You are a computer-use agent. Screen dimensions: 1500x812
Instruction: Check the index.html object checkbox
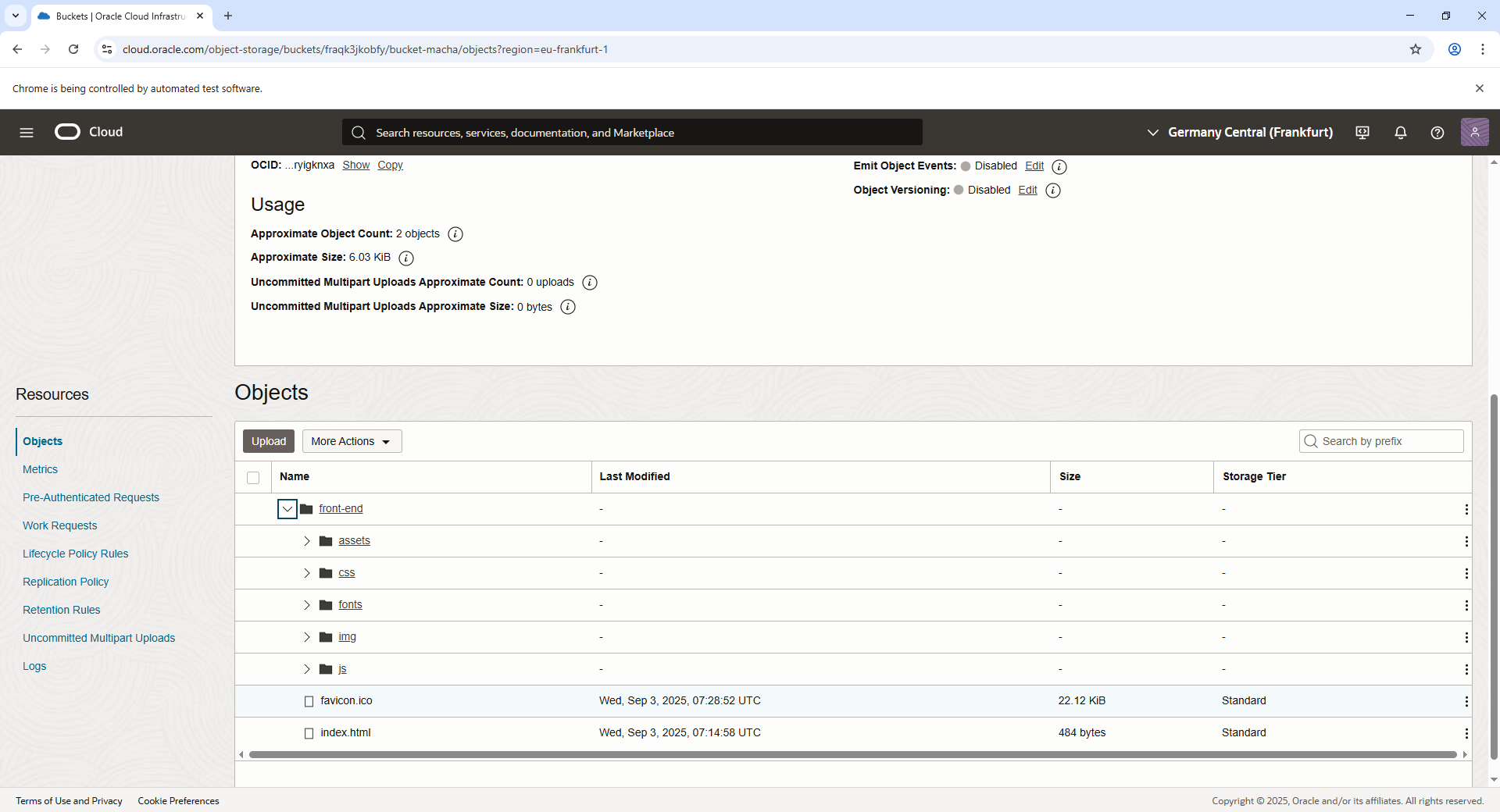tap(309, 733)
